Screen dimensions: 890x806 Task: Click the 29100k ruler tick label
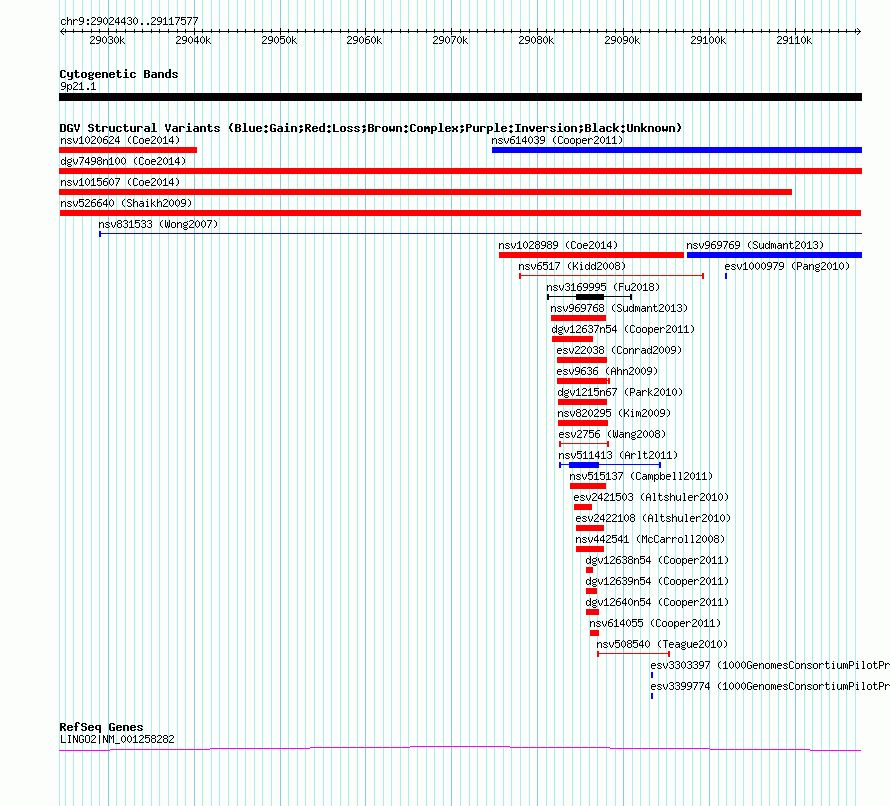tap(708, 40)
